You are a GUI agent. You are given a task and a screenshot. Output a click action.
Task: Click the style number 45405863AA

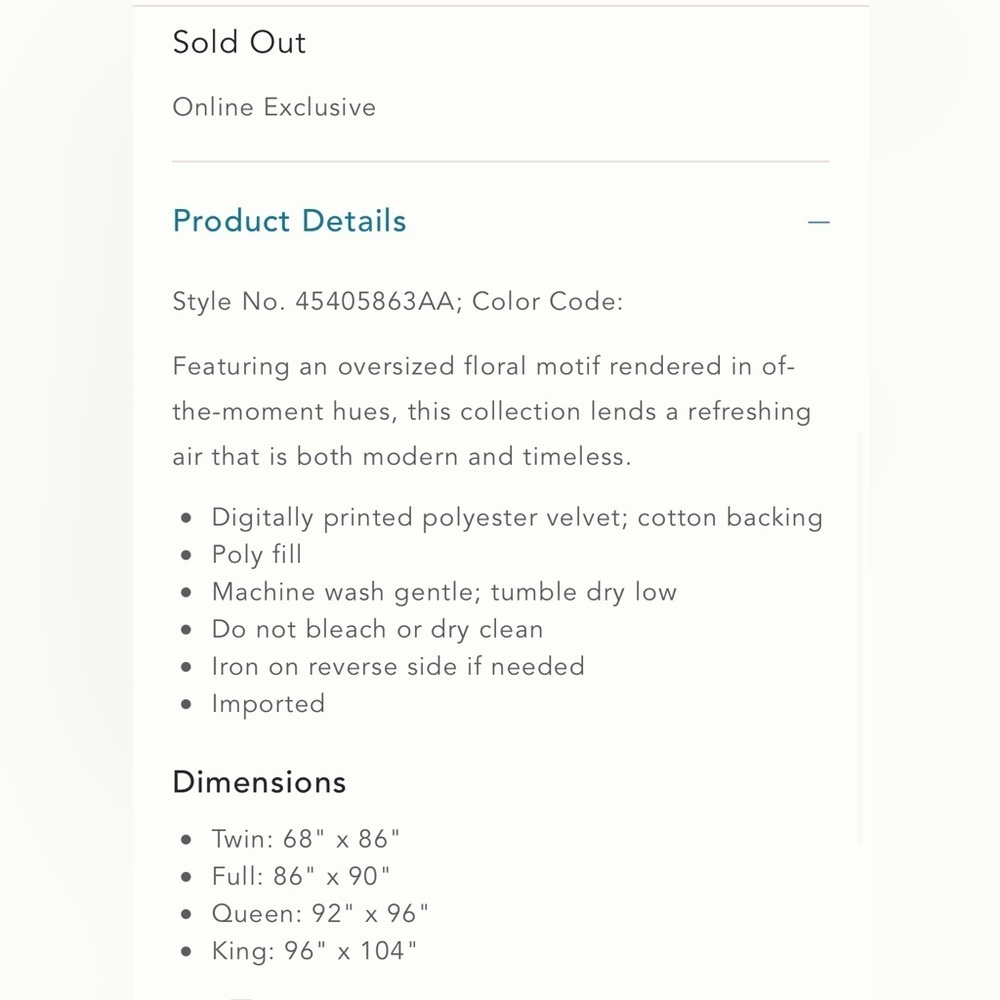pyautogui.click(x=374, y=301)
